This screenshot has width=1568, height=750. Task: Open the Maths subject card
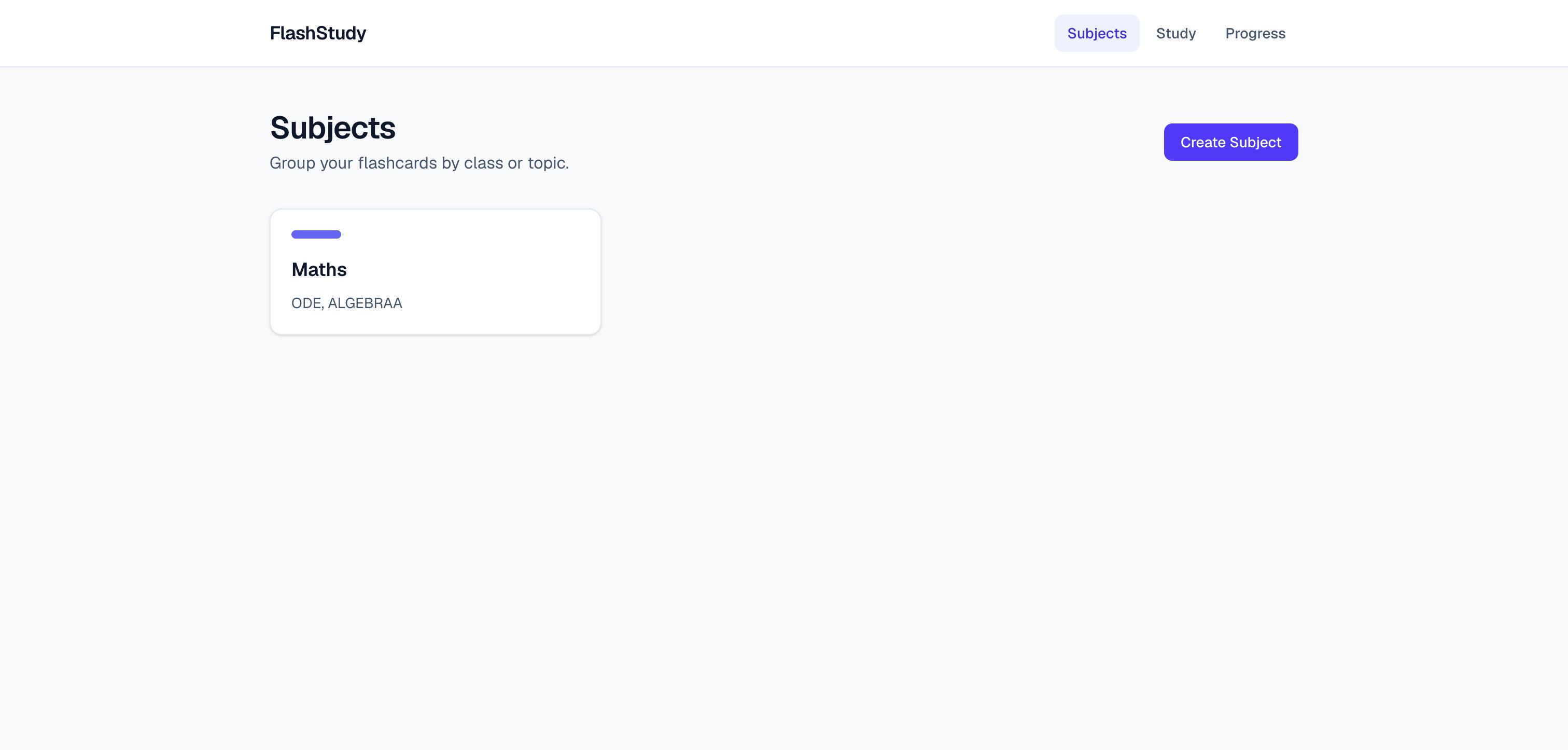coord(435,271)
